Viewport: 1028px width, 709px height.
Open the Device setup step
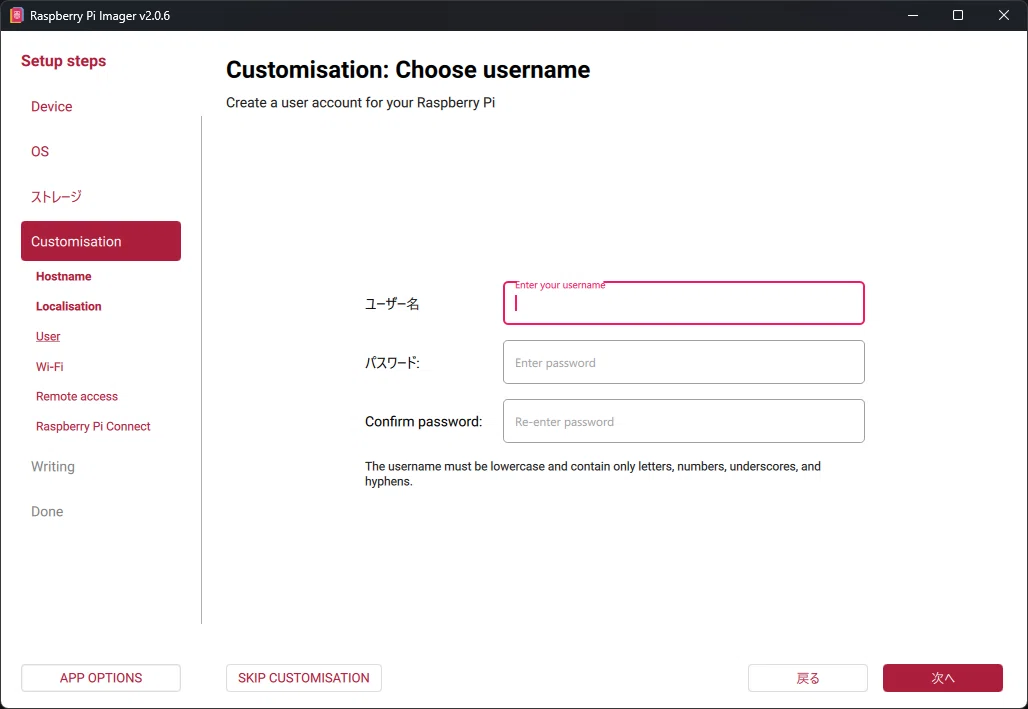52,106
